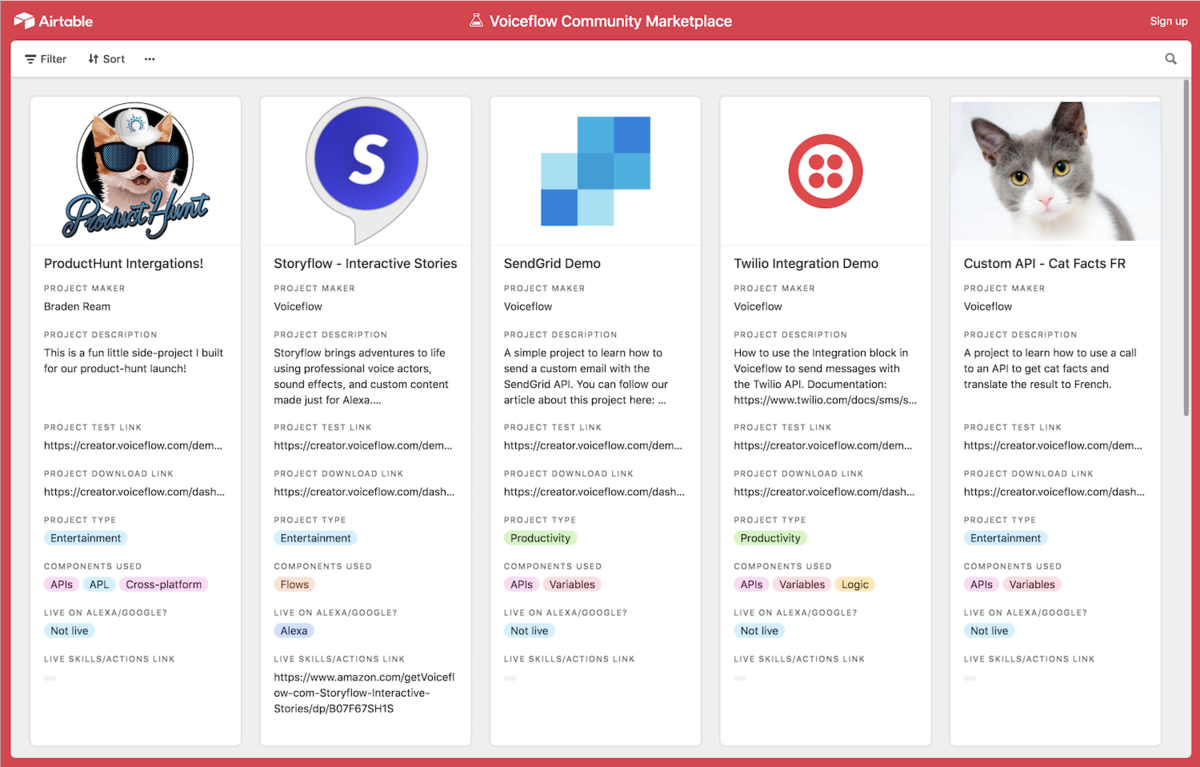Click Not live tag on the Cat Facts card
1200x767 pixels.
(x=990, y=631)
